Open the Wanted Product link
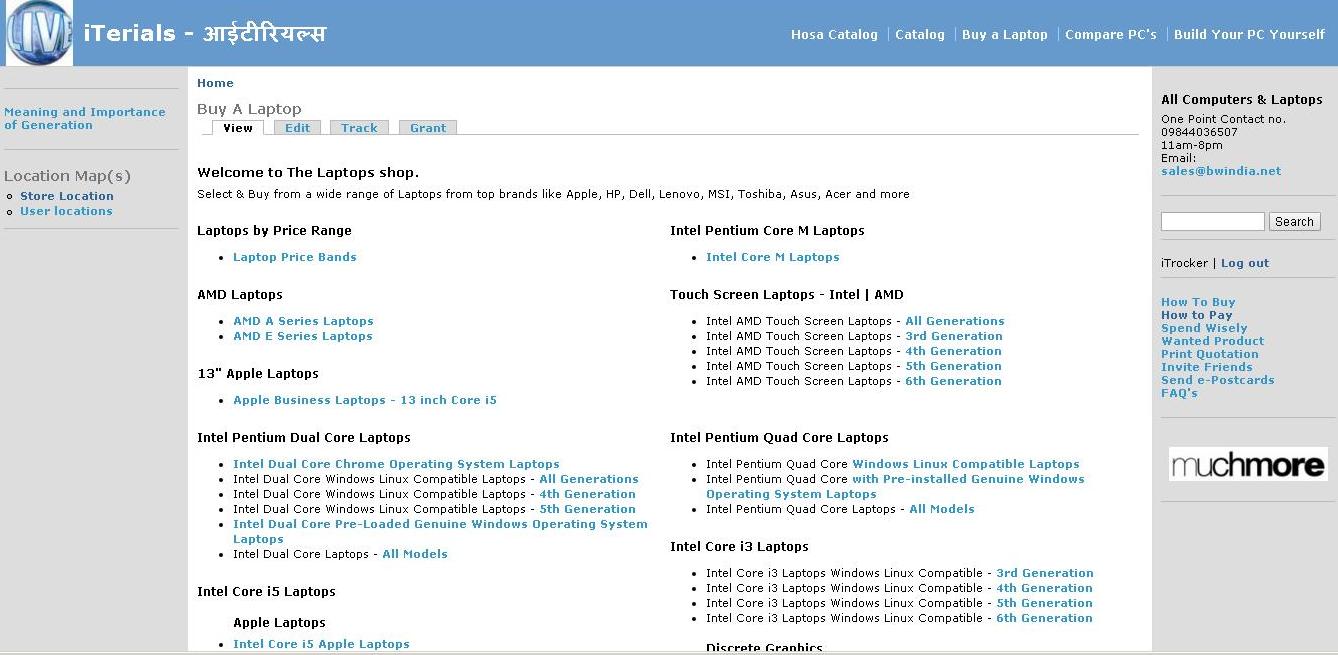The image size is (1338, 655). coord(1212,341)
